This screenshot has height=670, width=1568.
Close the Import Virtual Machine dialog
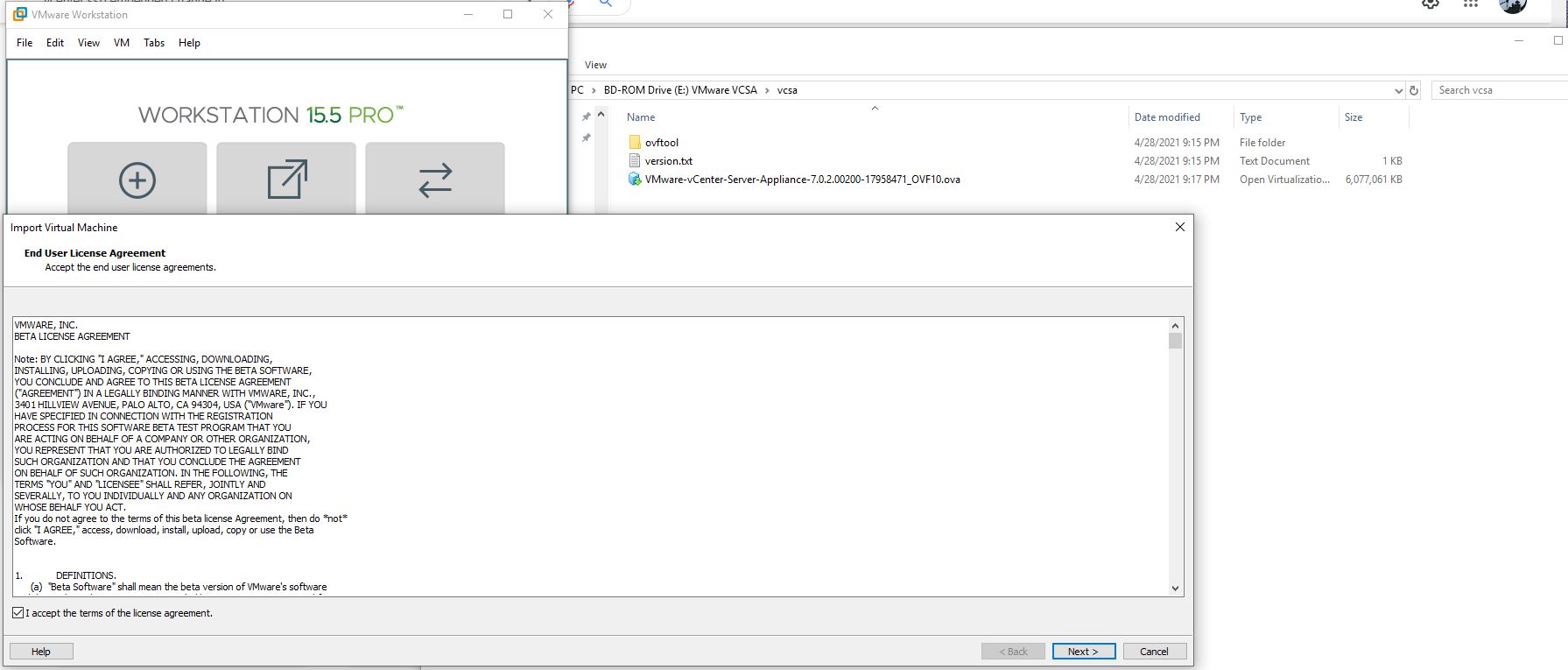[1179, 227]
